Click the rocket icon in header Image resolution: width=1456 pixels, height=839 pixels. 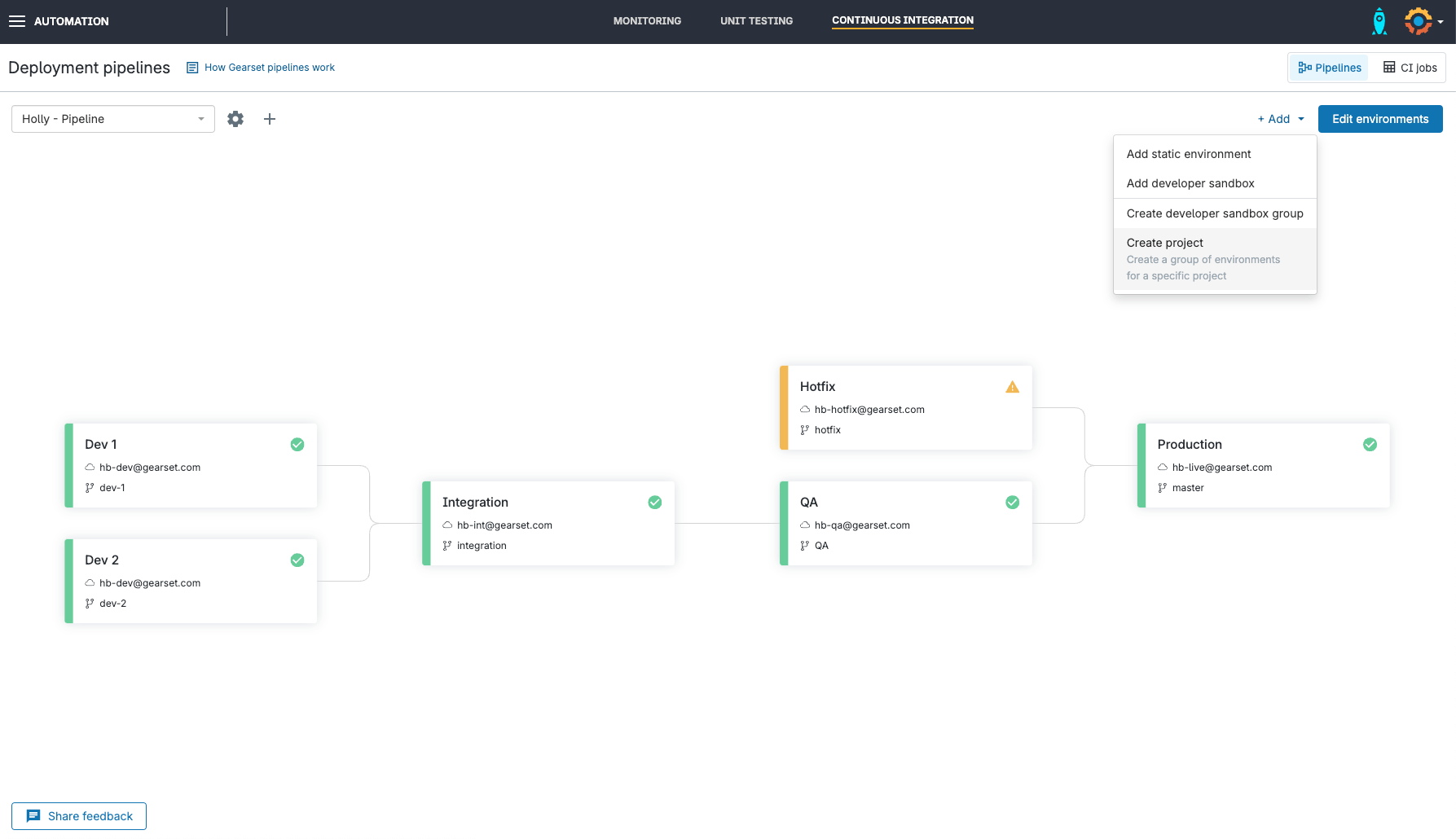pos(1379,21)
